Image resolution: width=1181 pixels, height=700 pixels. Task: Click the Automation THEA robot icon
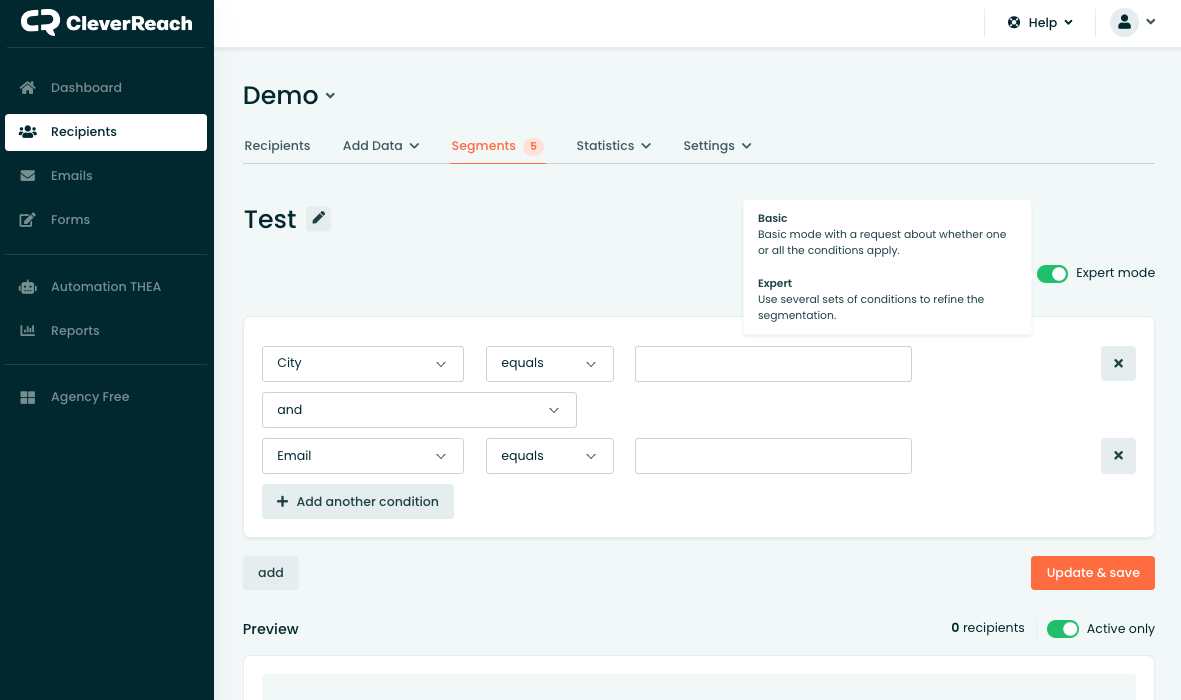click(28, 287)
